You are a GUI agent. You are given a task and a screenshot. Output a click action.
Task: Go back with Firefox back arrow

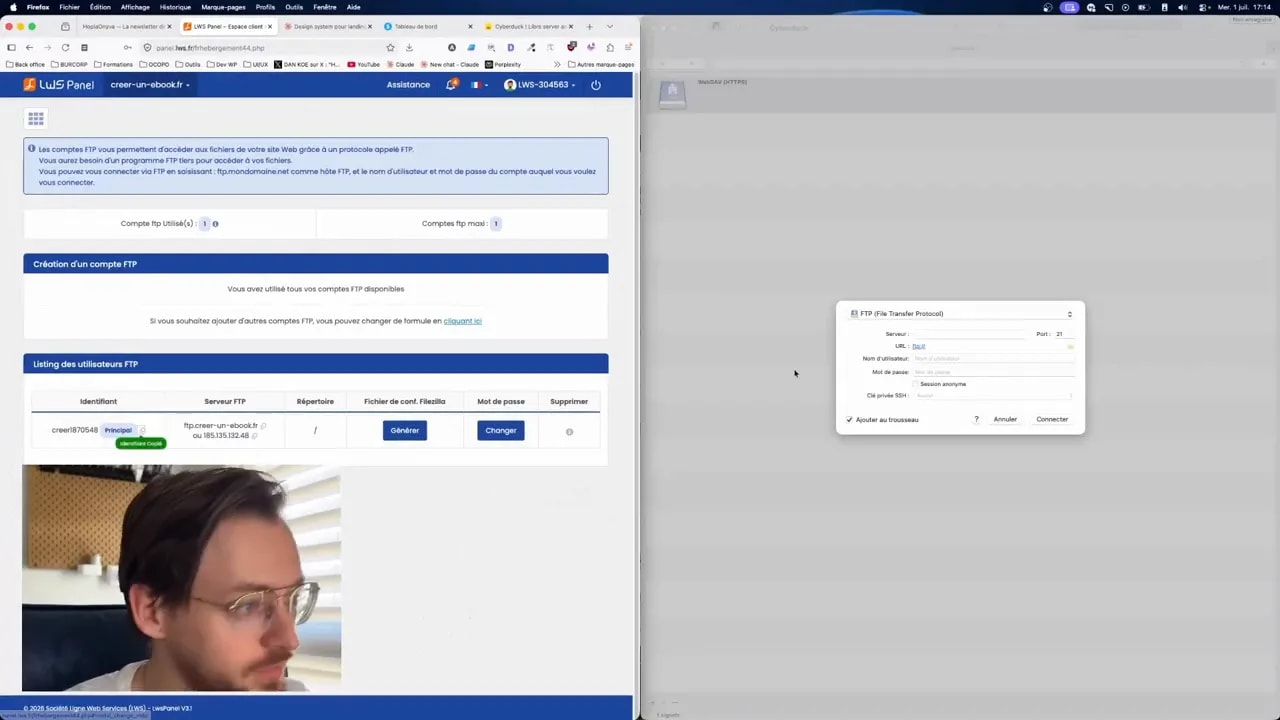(x=29, y=47)
